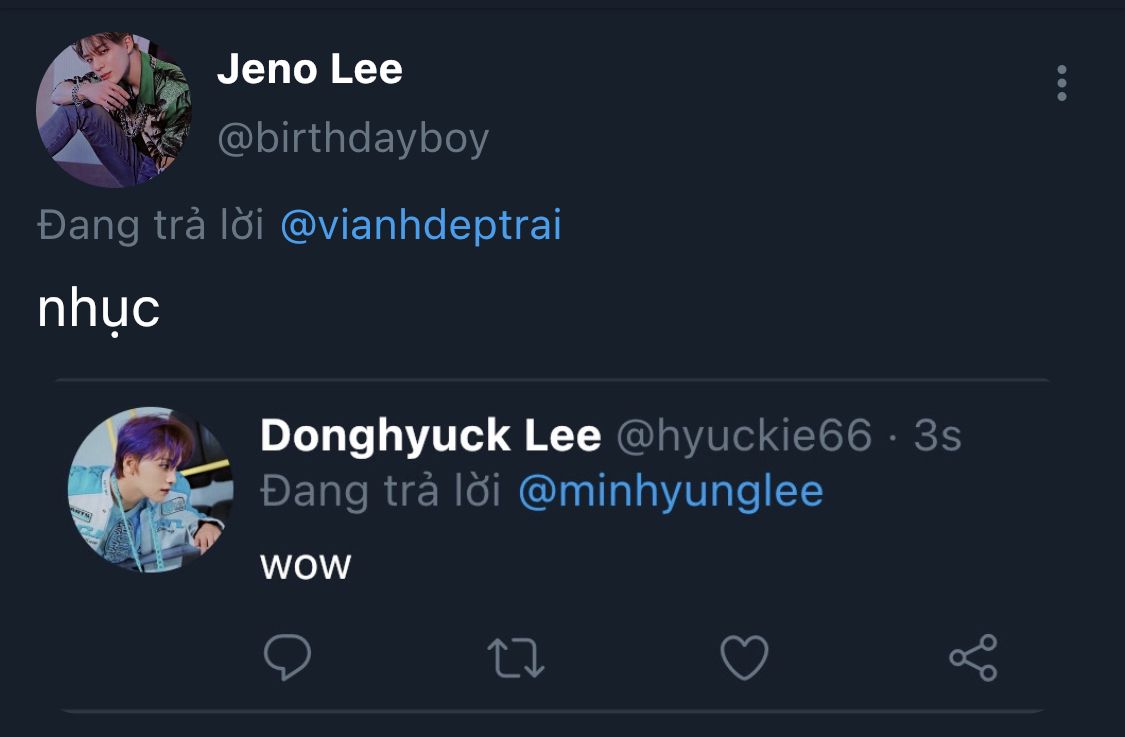
Task: Open the three-dot more options menu
Action: click(1061, 83)
